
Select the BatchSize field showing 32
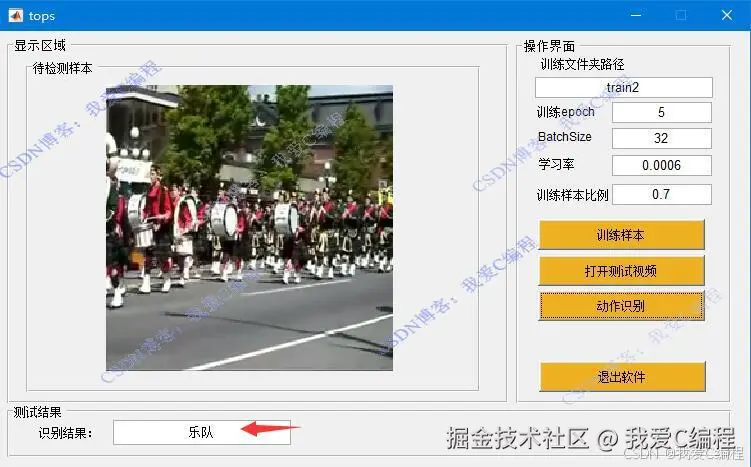pos(661,138)
